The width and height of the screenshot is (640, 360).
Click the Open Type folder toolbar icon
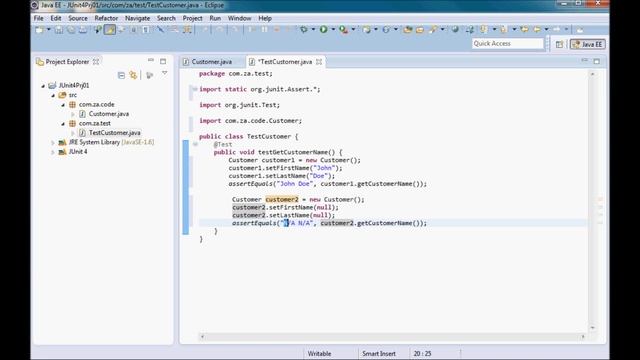pyautogui.click(x=407, y=29)
